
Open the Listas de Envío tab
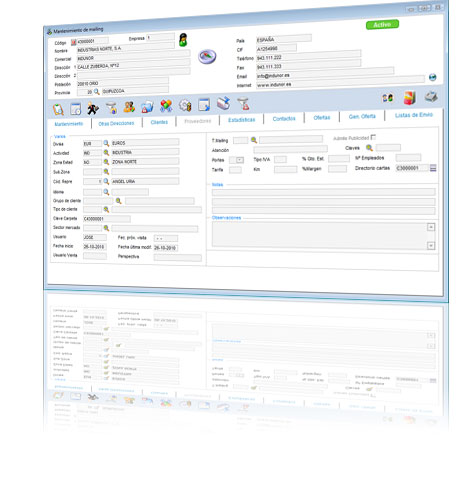click(414, 115)
